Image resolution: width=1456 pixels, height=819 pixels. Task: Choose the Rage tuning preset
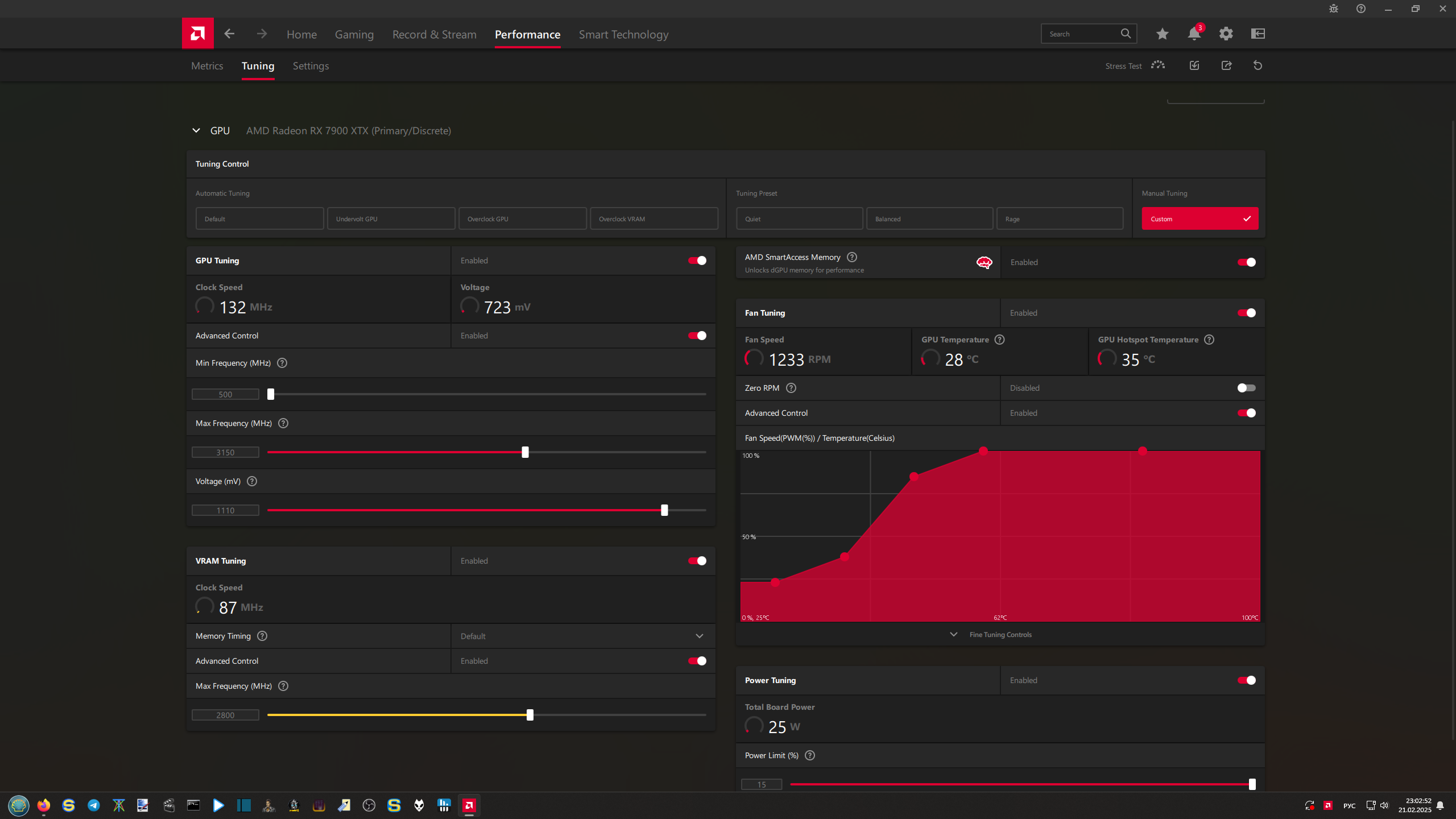[1059, 219]
